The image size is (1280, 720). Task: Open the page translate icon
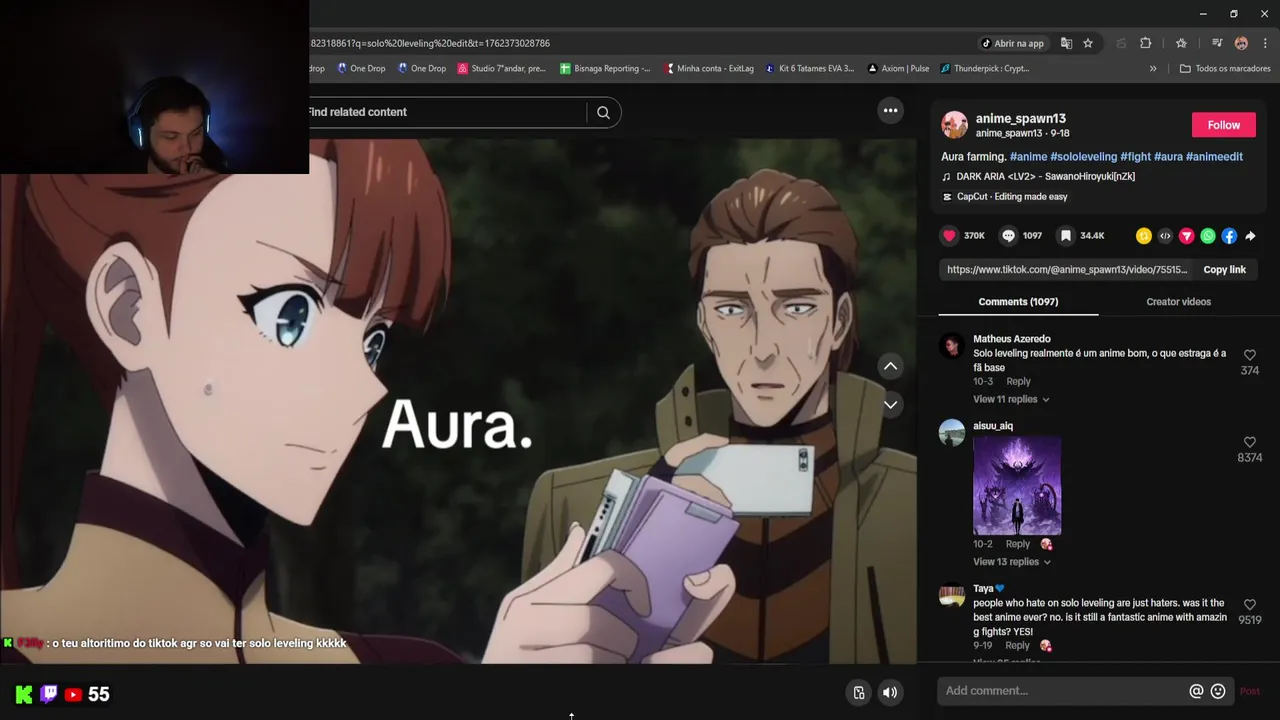coord(1066,43)
